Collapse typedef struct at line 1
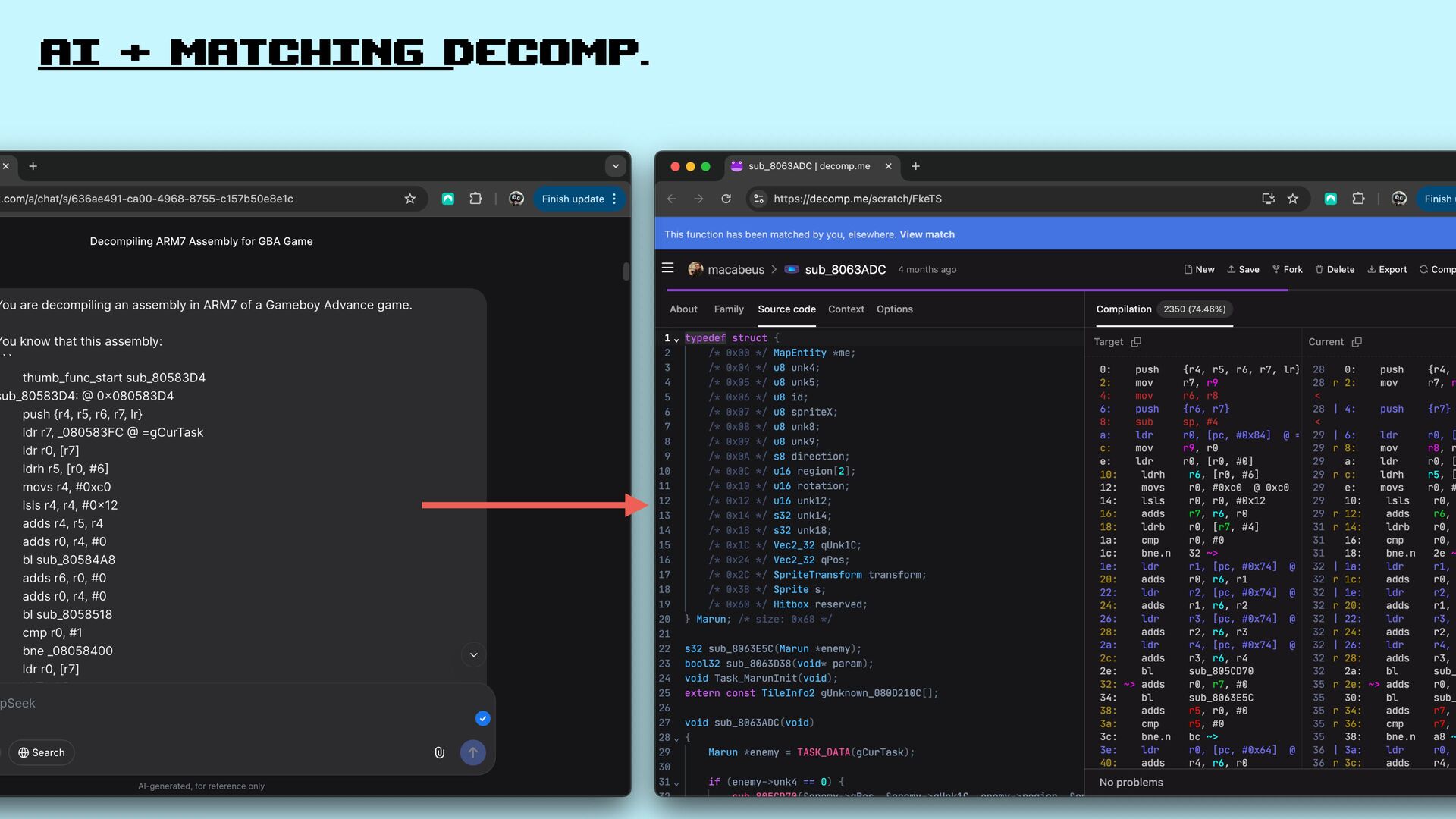 [676, 339]
